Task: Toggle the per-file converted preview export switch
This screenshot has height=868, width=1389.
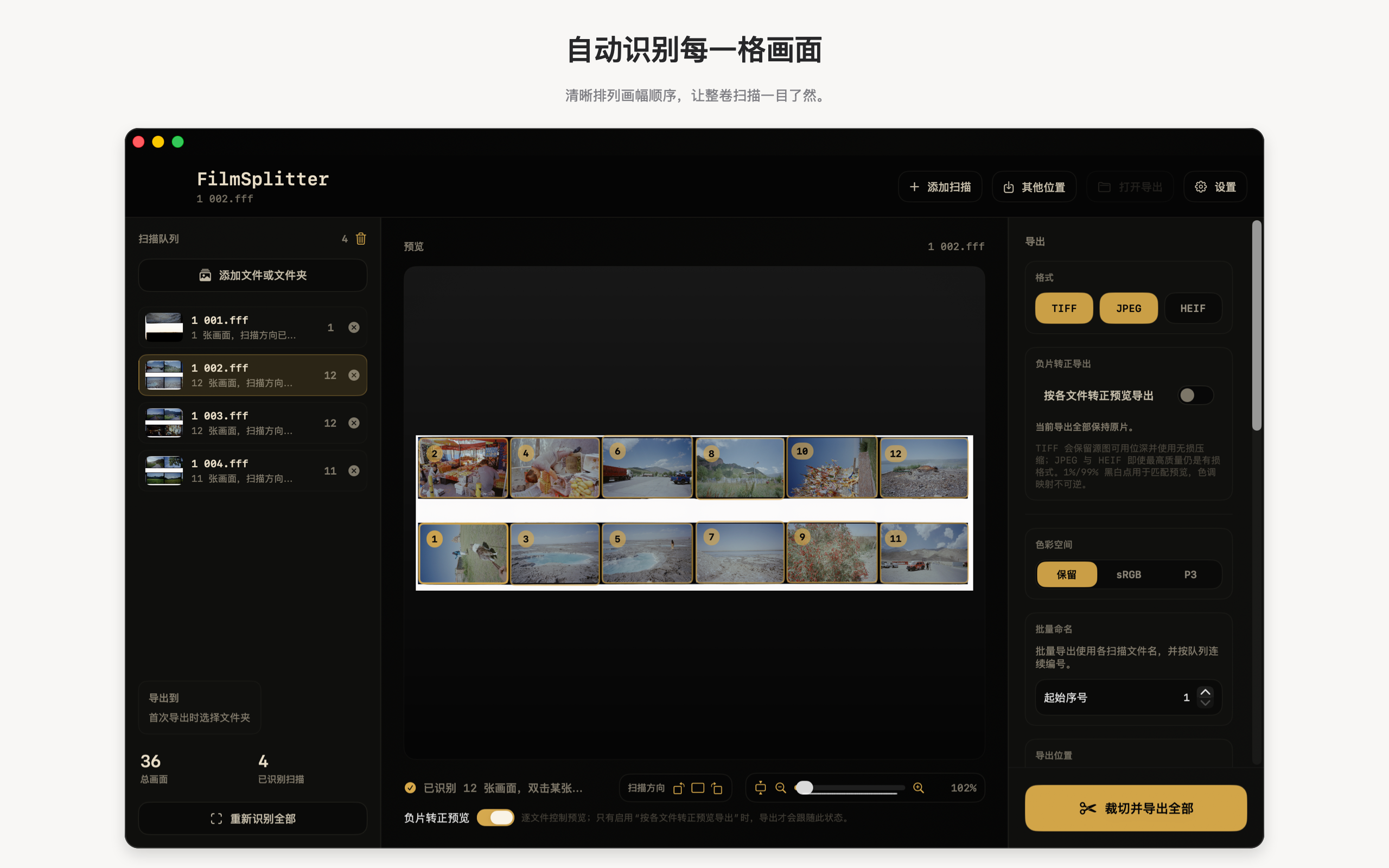Action: [1195, 395]
